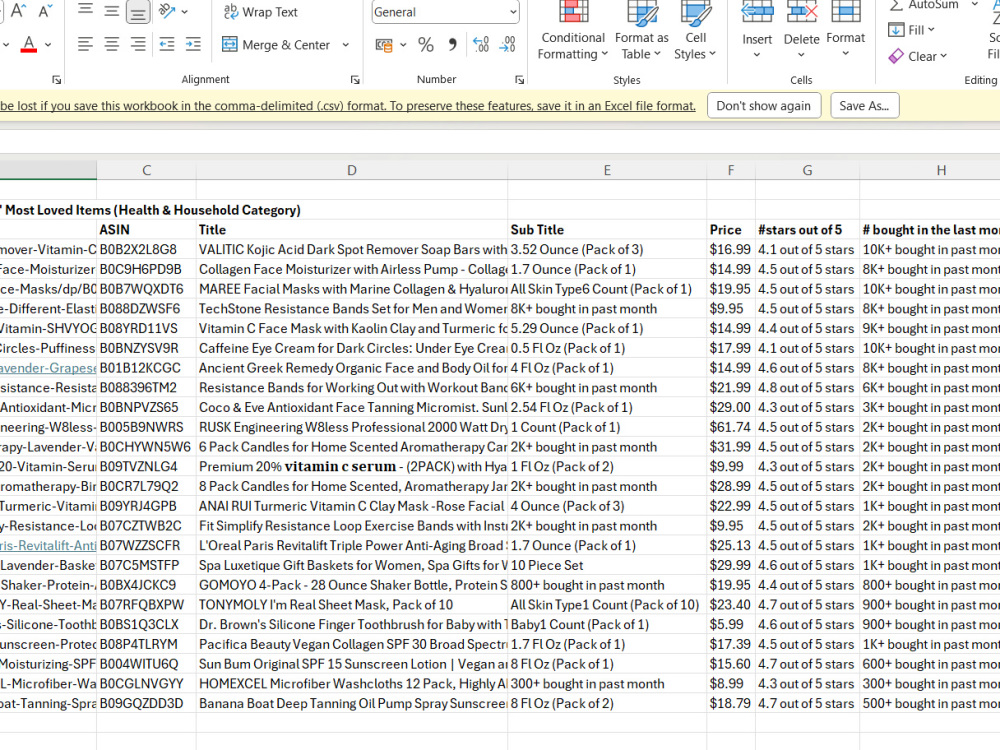Select the Sub Title header cell
Image resolution: width=1000 pixels, height=750 pixels.
click(607, 230)
